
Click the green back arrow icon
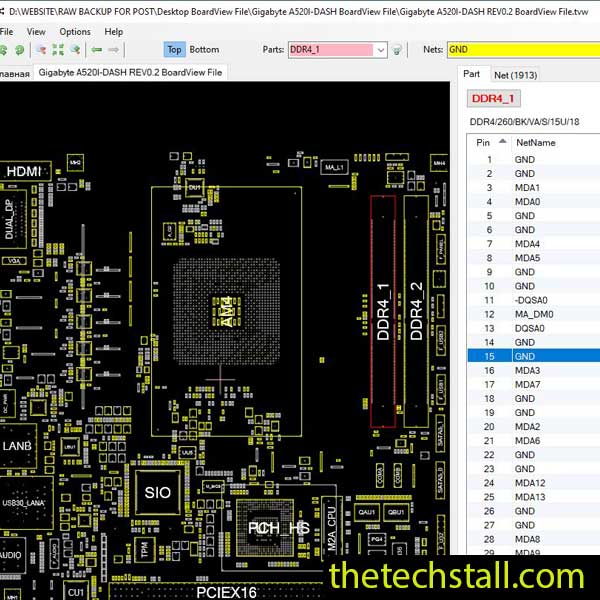97,49
